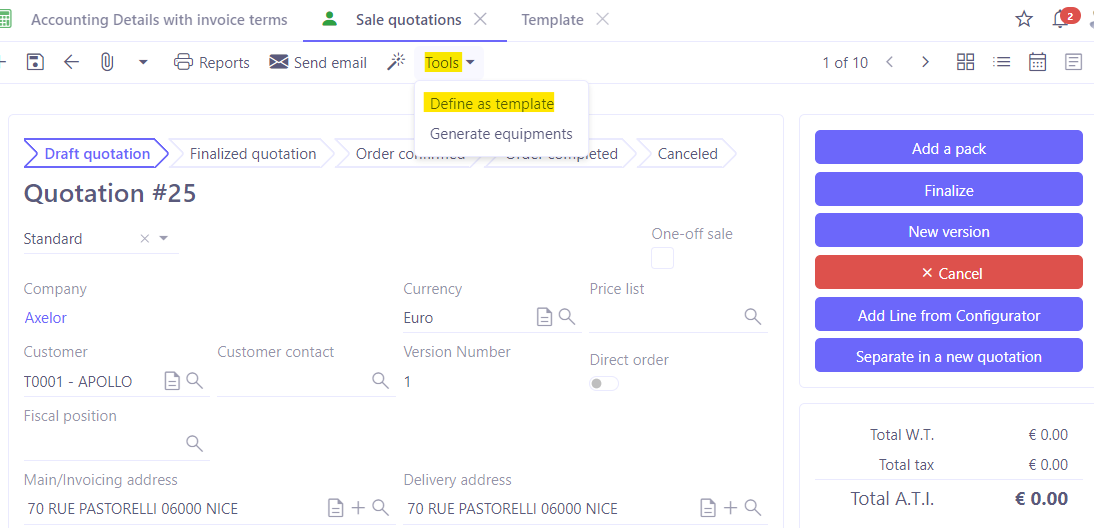Expand the toolbar caret next to paperclip

tap(143, 63)
